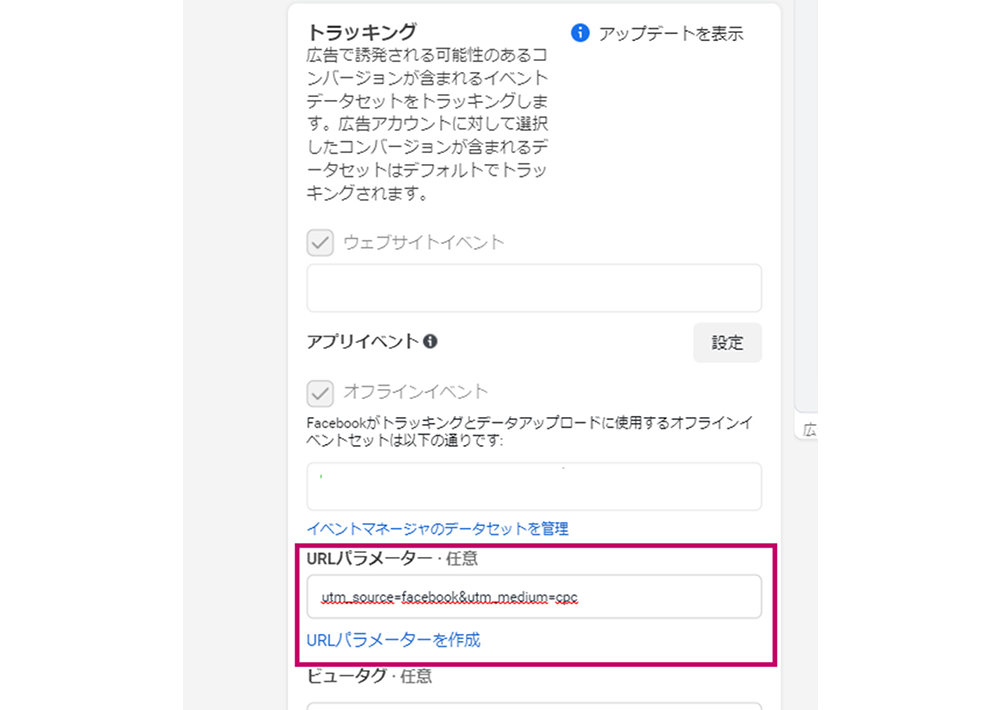Click the info icon next to アプリイベント
This screenshot has width=1000, height=710.
pyautogui.click(x=430, y=341)
